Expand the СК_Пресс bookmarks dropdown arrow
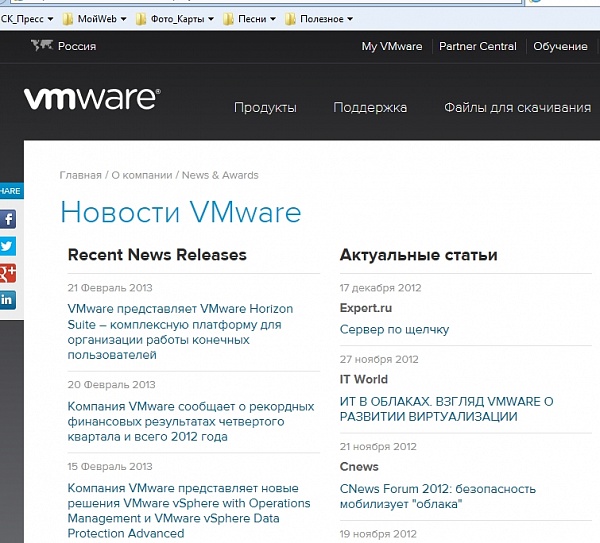The width and height of the screenshot is (600, 543). (51, 19)
